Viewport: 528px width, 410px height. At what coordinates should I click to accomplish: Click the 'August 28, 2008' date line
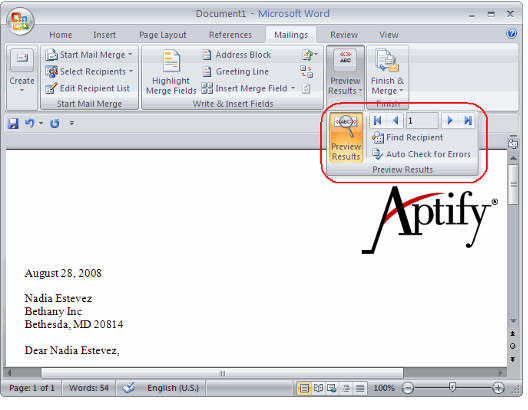[x=63, y=273]
